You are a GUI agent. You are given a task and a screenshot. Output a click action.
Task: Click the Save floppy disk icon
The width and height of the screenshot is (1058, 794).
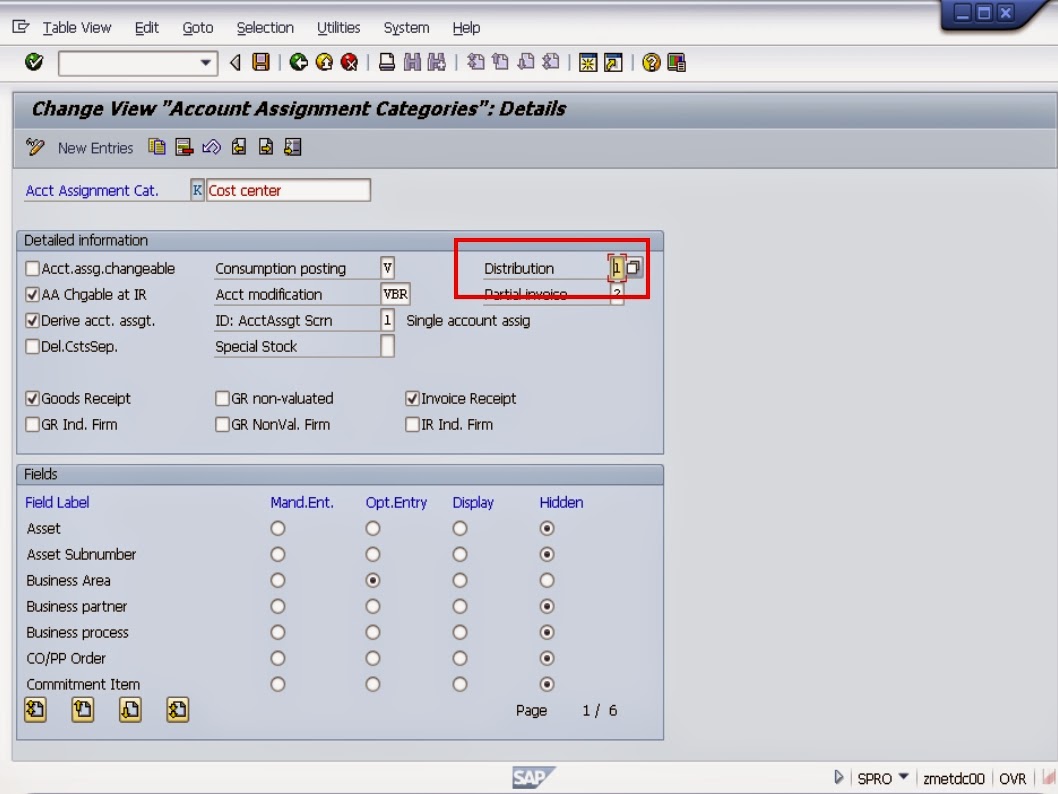(x=260, y=63)
